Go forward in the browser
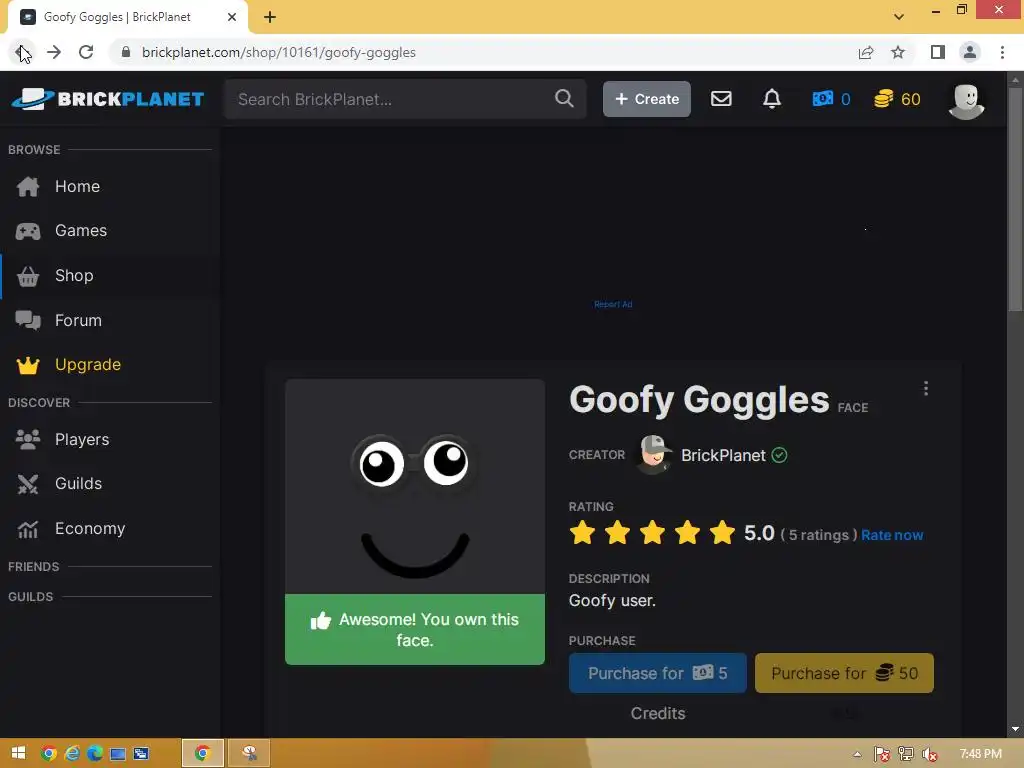Image resolution: width=1024 pixels, height=768 pixels. coord(54,52)
